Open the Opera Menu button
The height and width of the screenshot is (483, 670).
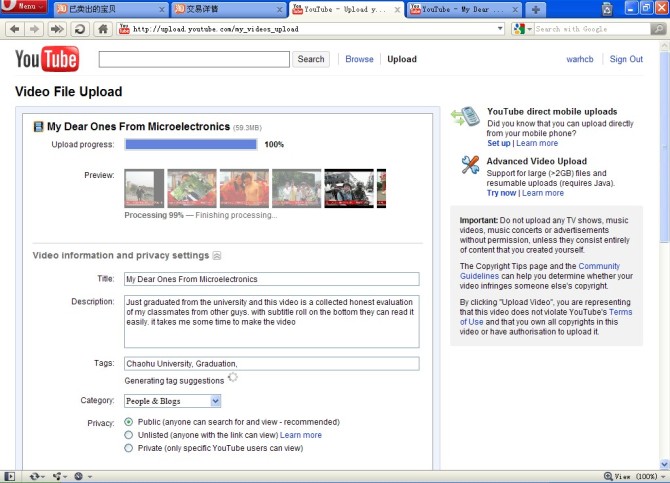24,6
